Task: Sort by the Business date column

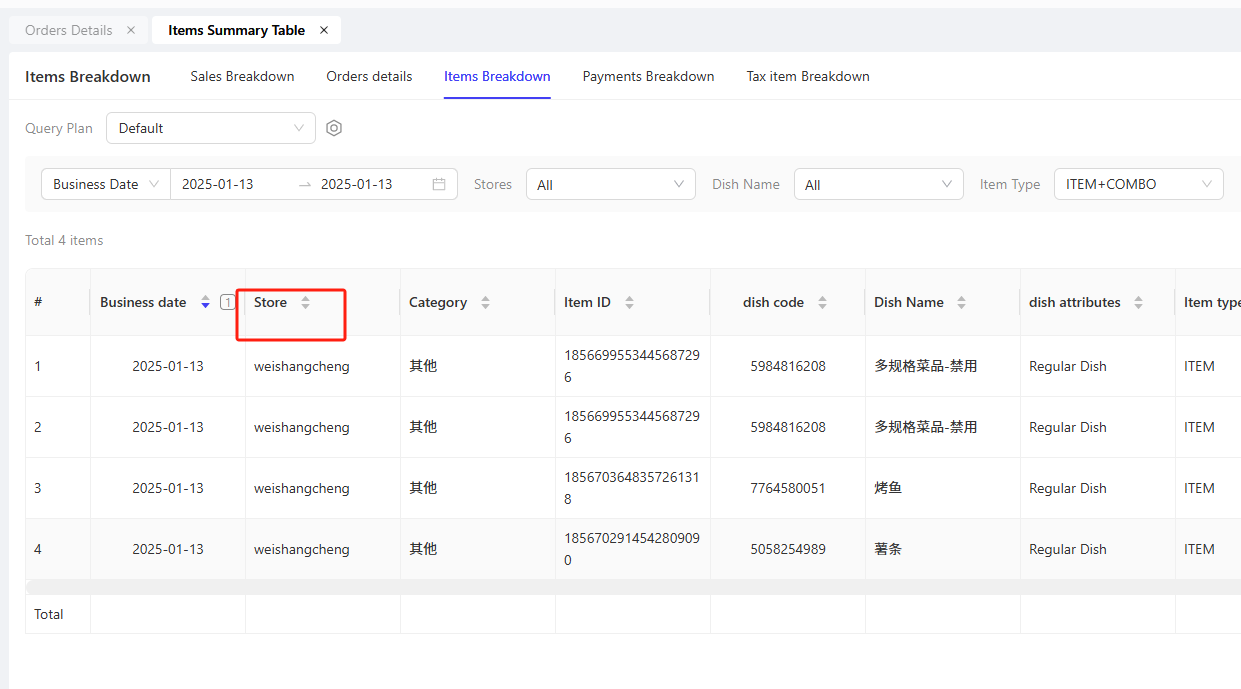Action: [x=205, y=302]
